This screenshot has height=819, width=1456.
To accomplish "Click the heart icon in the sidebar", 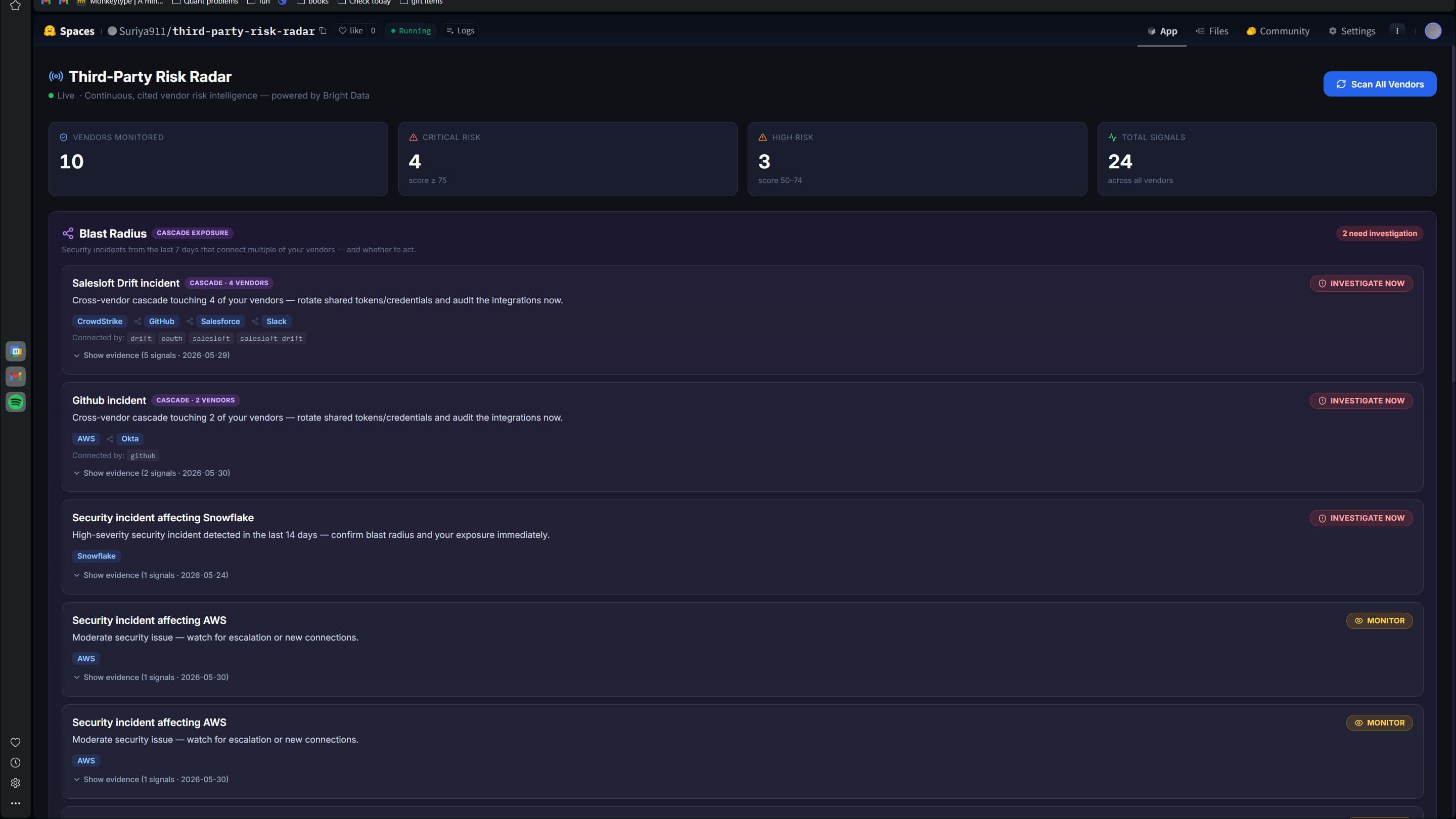I will point(15,742).
